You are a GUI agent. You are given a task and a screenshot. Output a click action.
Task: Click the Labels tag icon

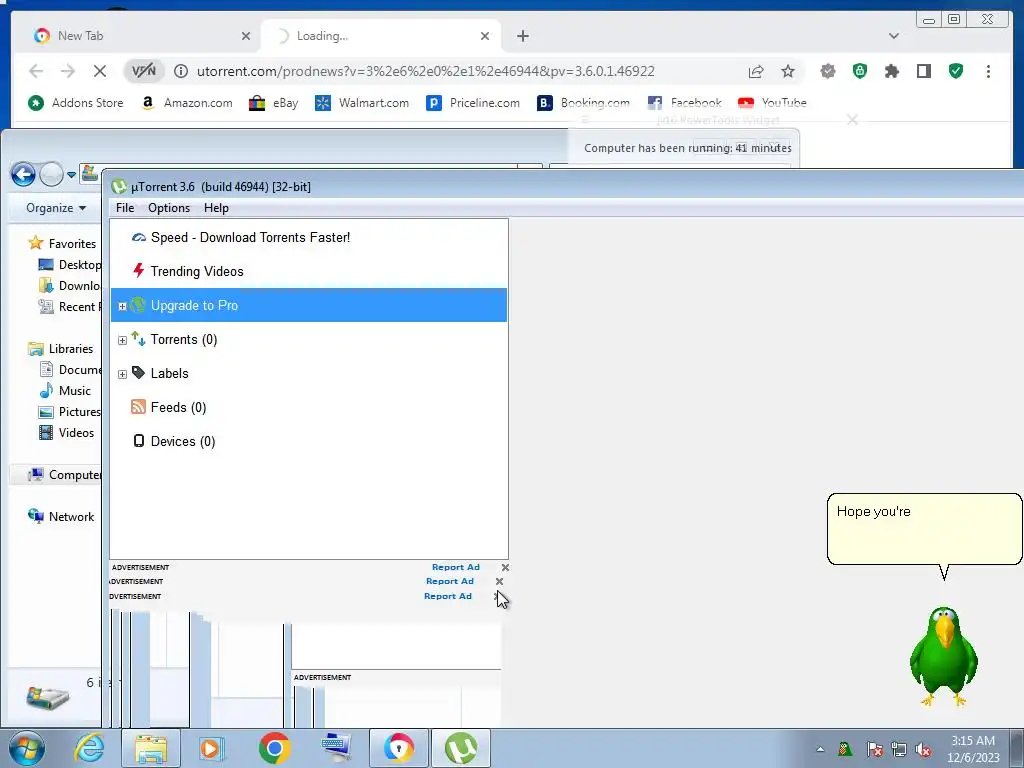[138, 373]
